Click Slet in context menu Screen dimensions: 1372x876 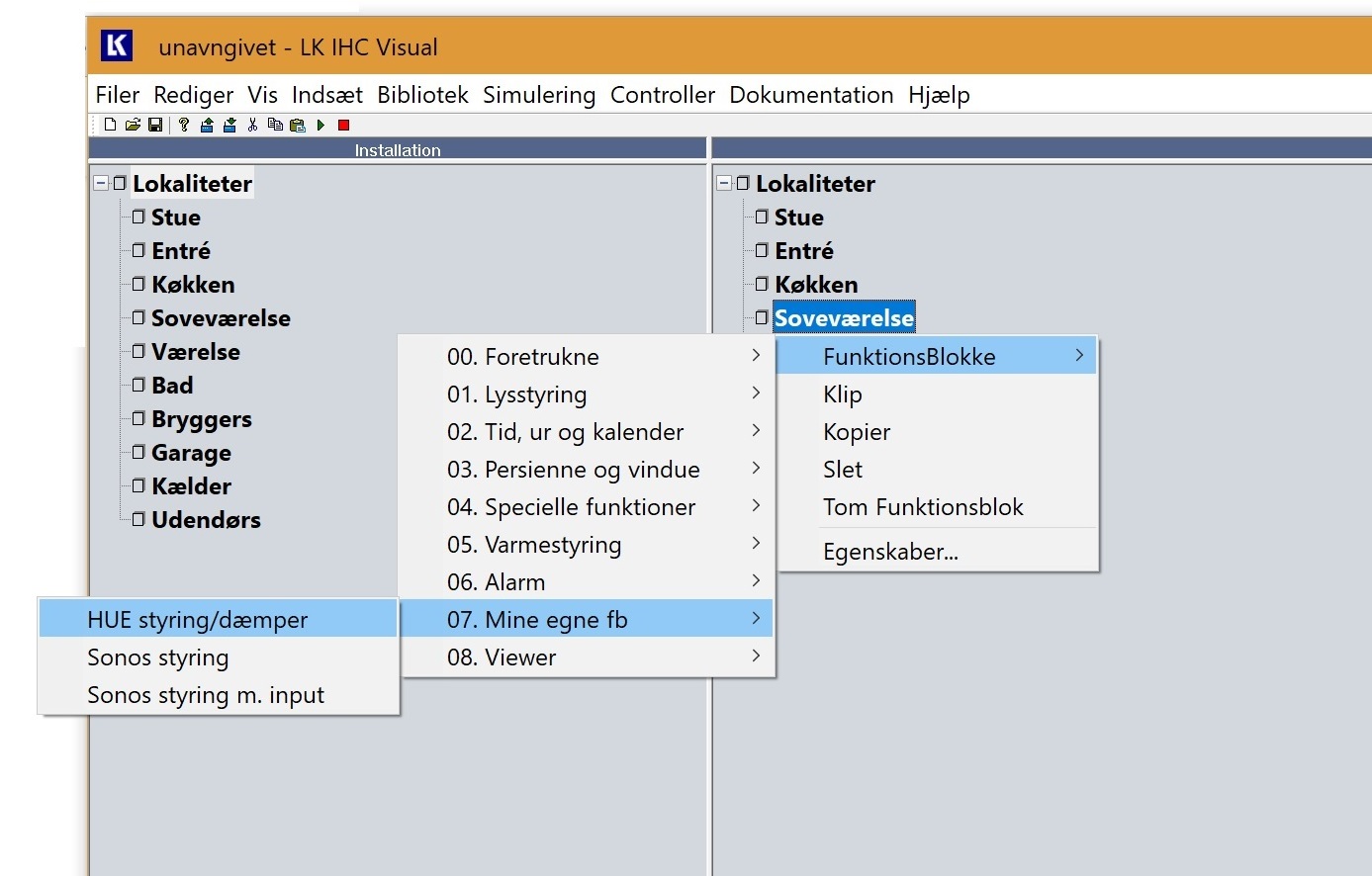pyautogui.click(x=938, y=470)
